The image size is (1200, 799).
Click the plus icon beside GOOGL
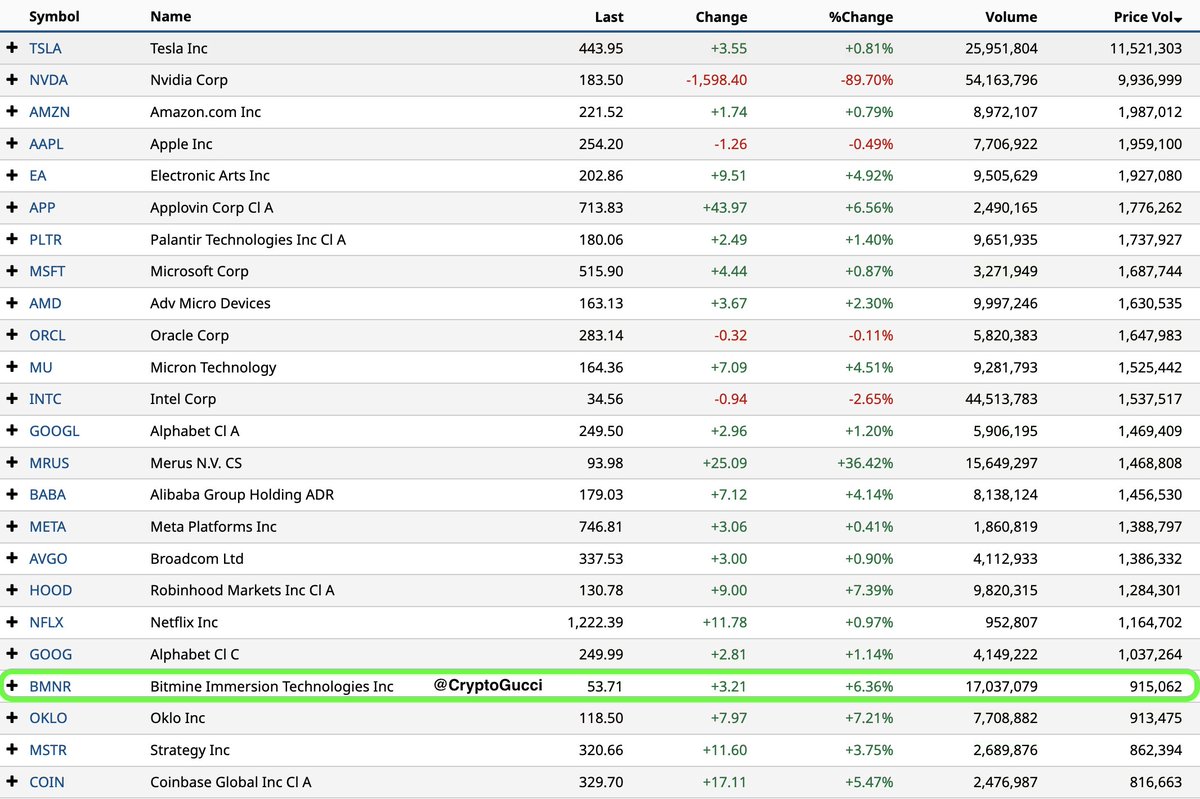pos(12,431)
